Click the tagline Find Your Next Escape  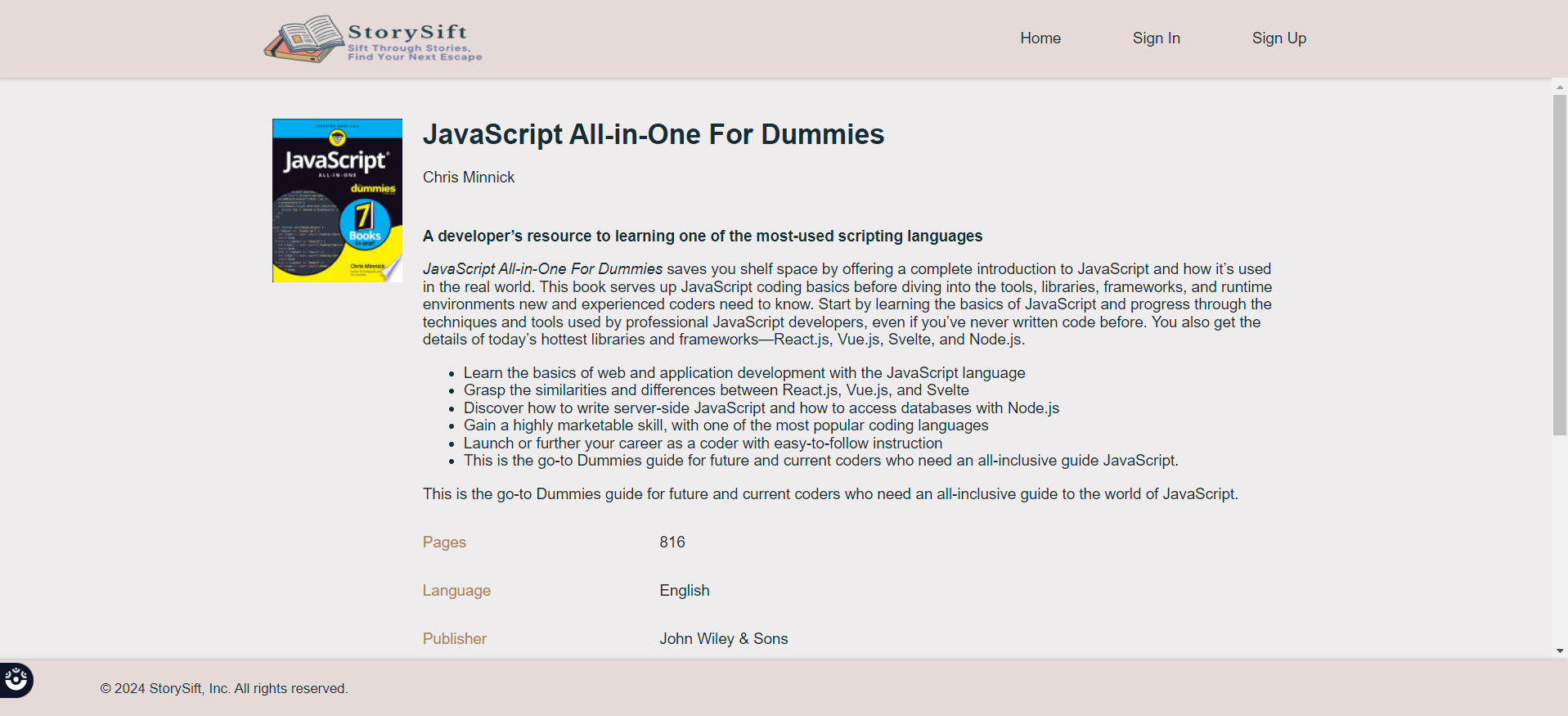[x=415, y=57]
